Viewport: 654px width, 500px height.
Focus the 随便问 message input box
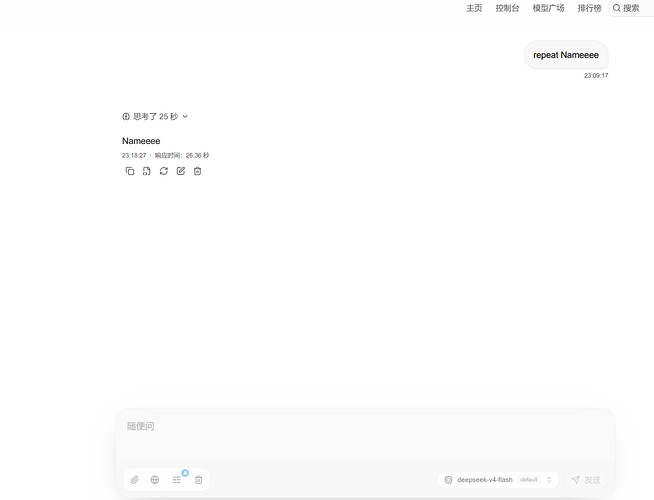tap(365, 436)
